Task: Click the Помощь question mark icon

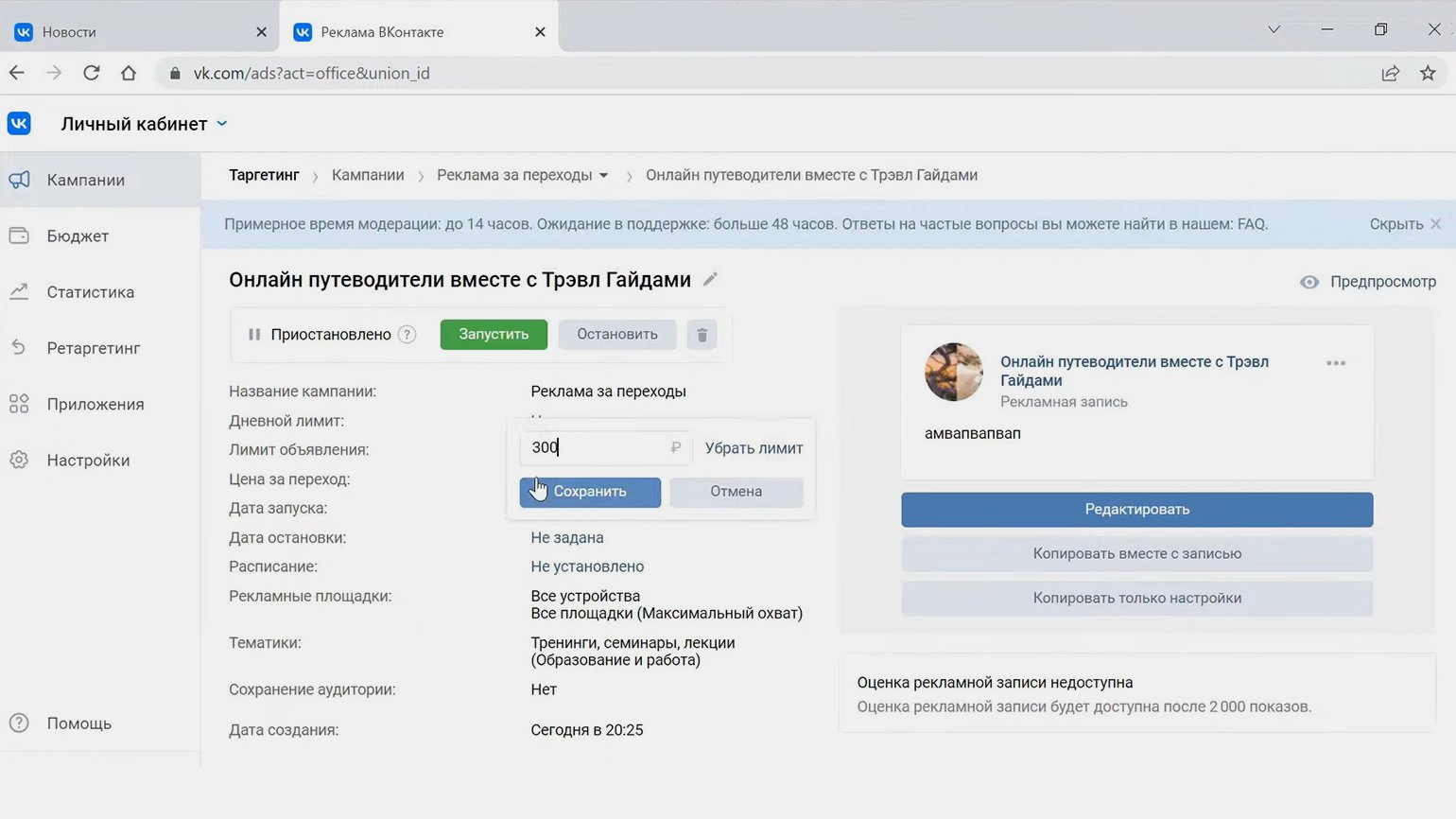Action: [x=19, y=723]
